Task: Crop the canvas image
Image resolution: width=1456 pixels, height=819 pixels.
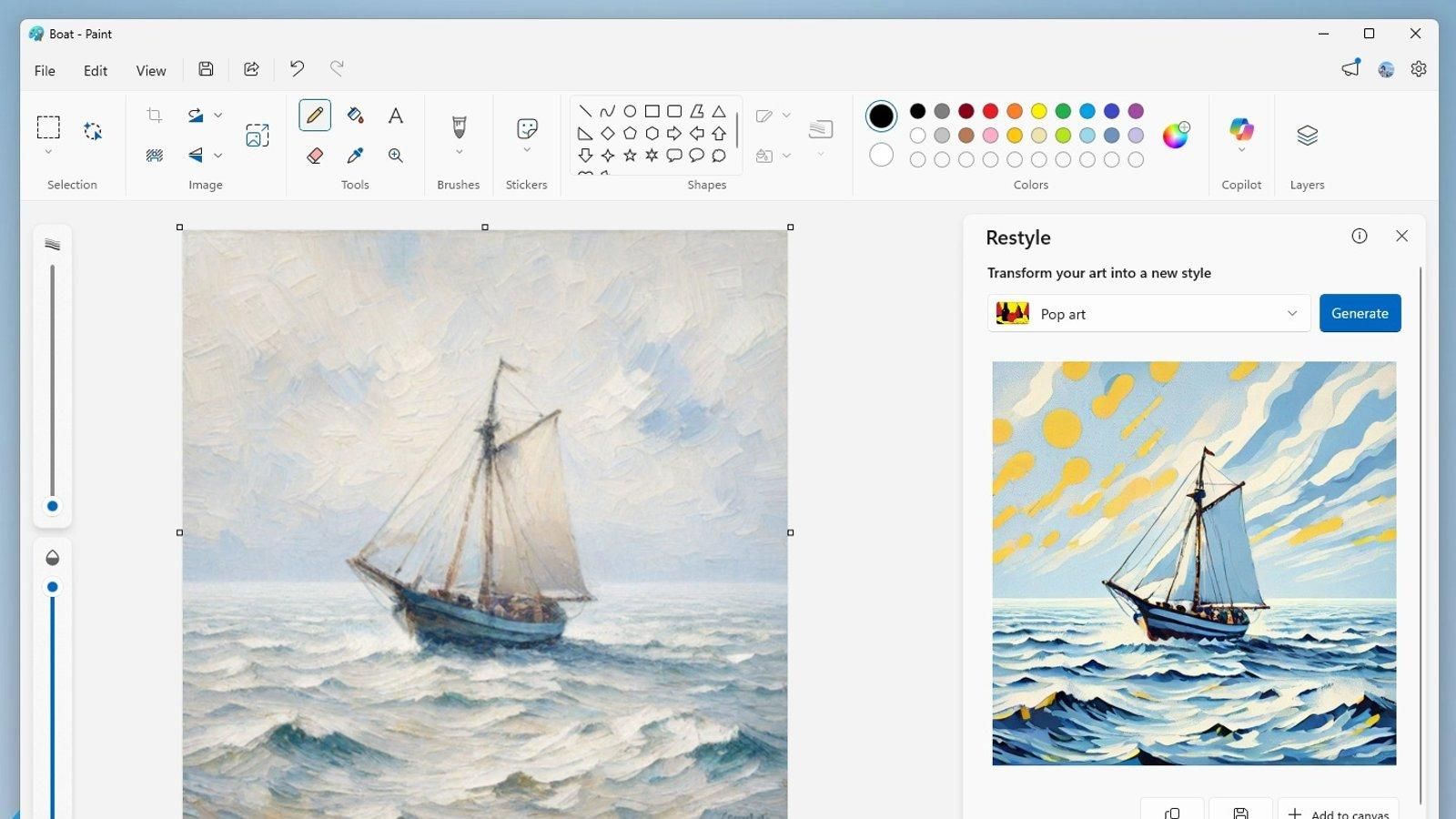Action: pyautogui.click(x=154, y=115)
